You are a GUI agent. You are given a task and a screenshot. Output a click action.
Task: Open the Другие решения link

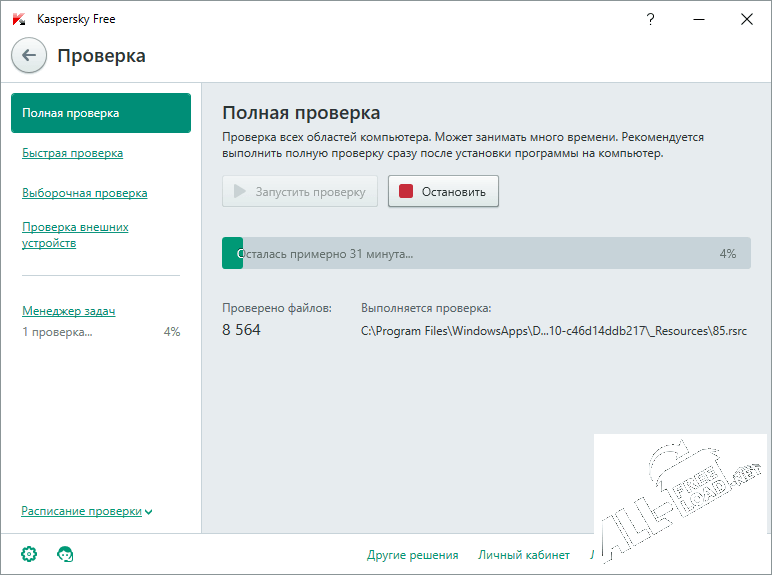point(412,555)
